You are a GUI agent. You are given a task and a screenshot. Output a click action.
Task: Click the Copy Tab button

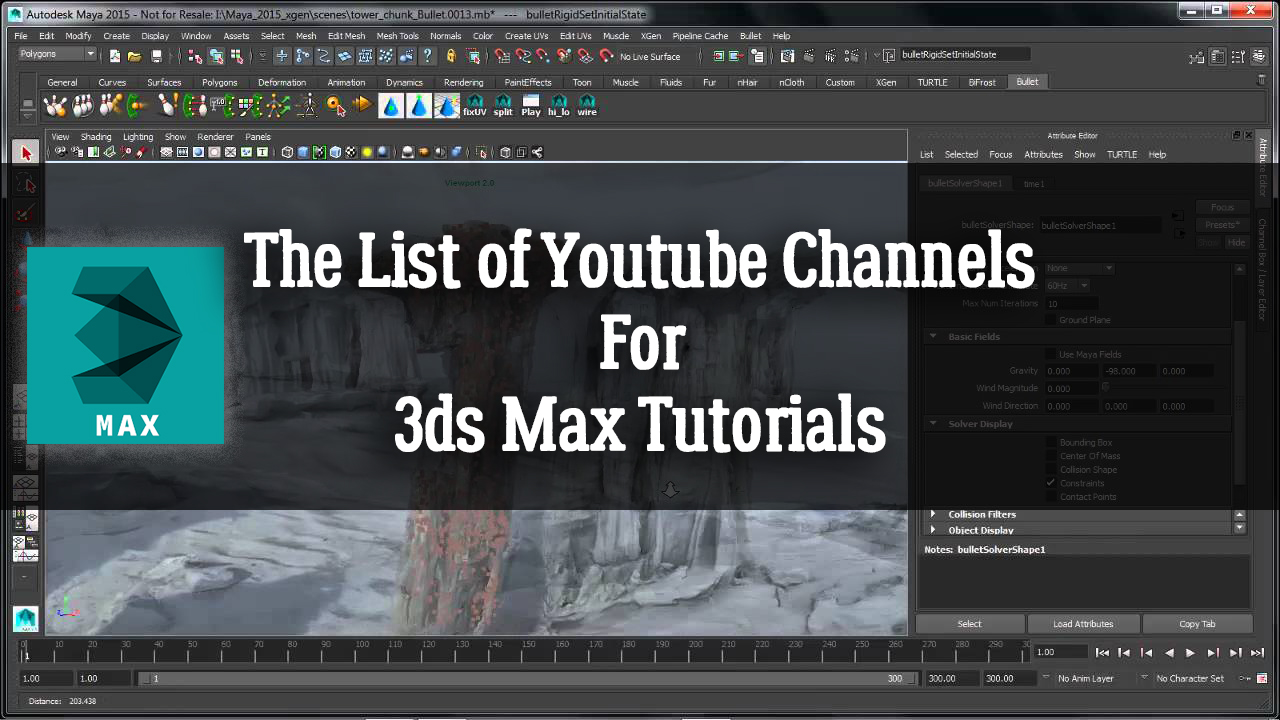click(x=1197, y=624)
